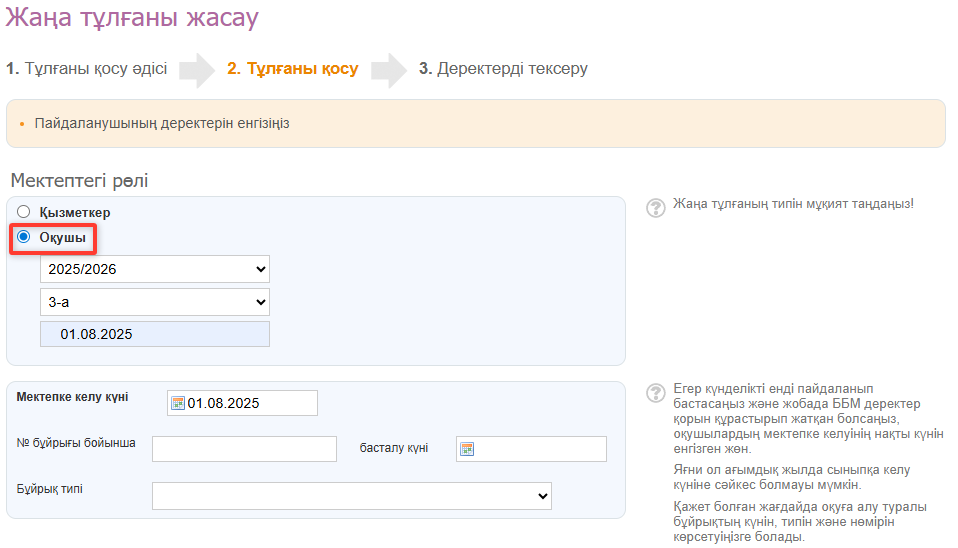
Task: Click the Жаңа тұлғаны жасау page heading
Action: [x=132, y=17]
